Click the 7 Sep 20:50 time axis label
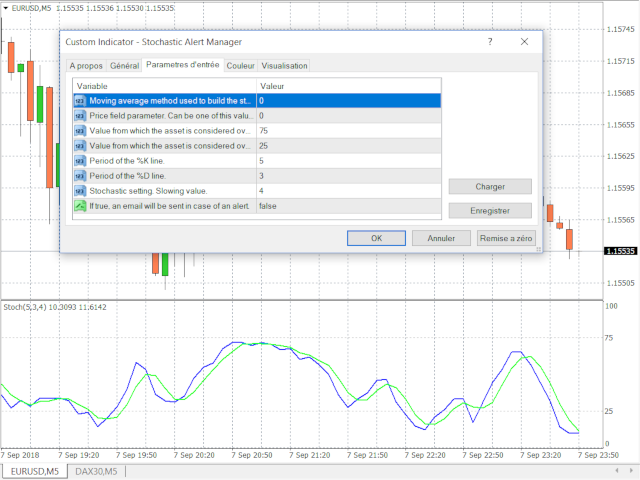Viewport: 640px width, 480px height. [x=251, y=455]
